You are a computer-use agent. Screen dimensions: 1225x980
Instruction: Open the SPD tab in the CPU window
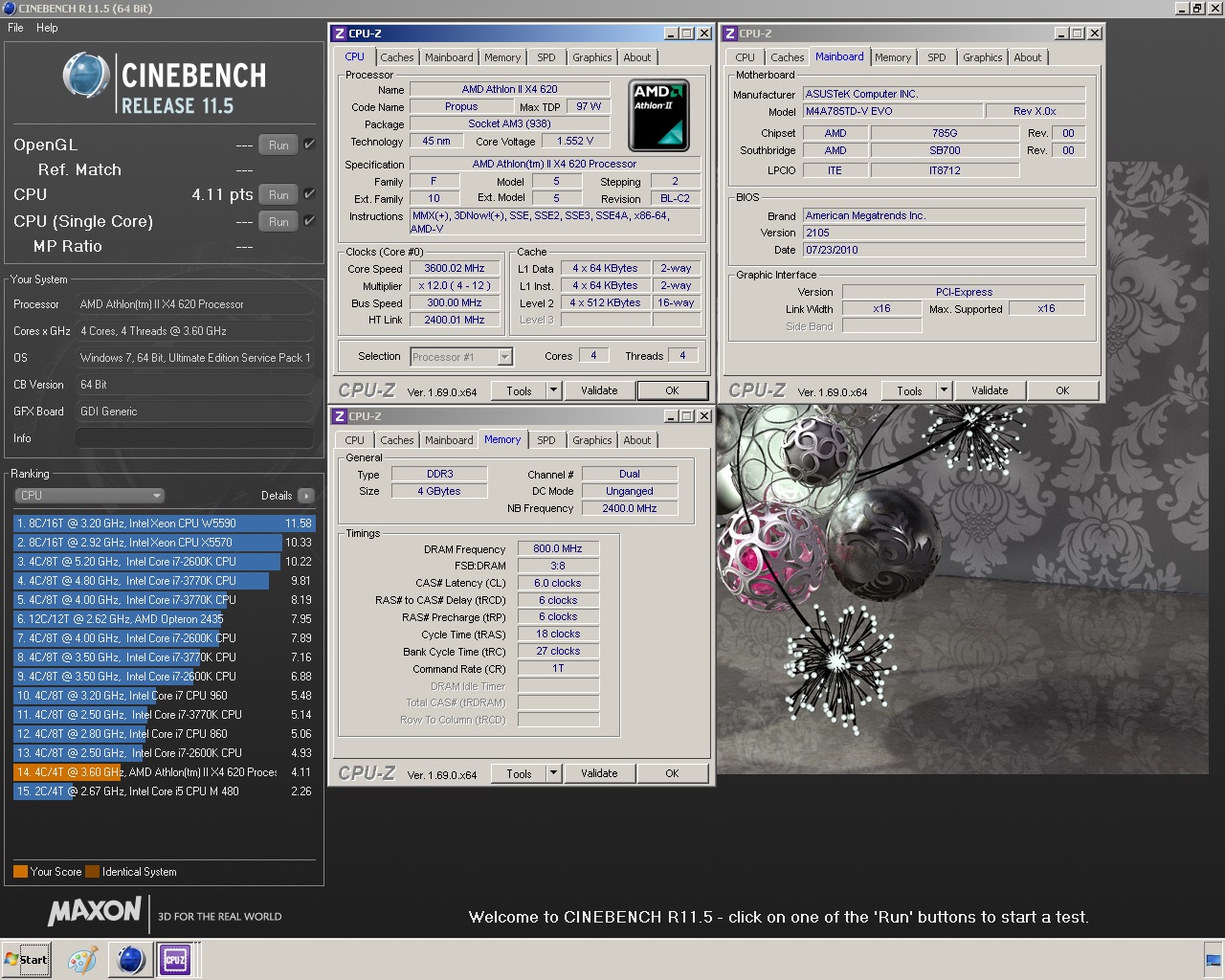point(546,57)
